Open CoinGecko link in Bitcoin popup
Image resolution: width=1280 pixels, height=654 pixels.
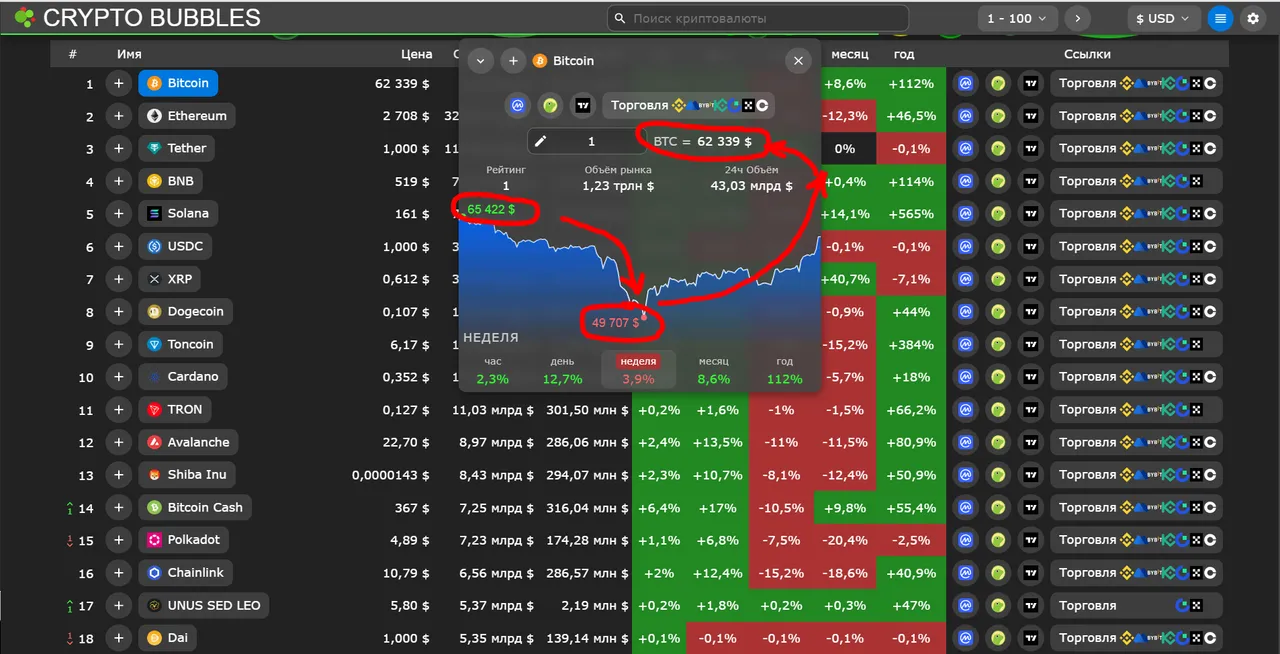click(x=550, y=105)
